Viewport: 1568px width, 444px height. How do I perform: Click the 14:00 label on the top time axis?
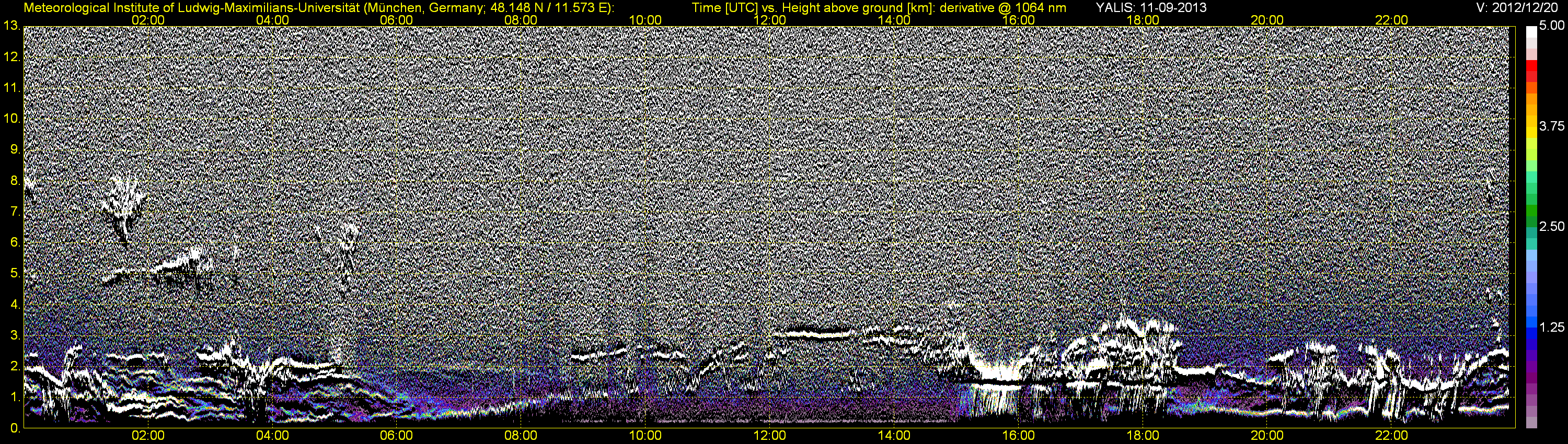tap(894, 20)
